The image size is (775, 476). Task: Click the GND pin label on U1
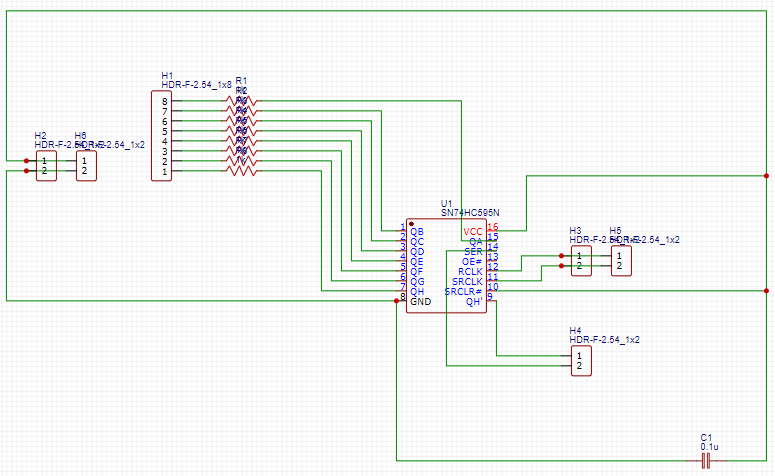coord(421,302)
